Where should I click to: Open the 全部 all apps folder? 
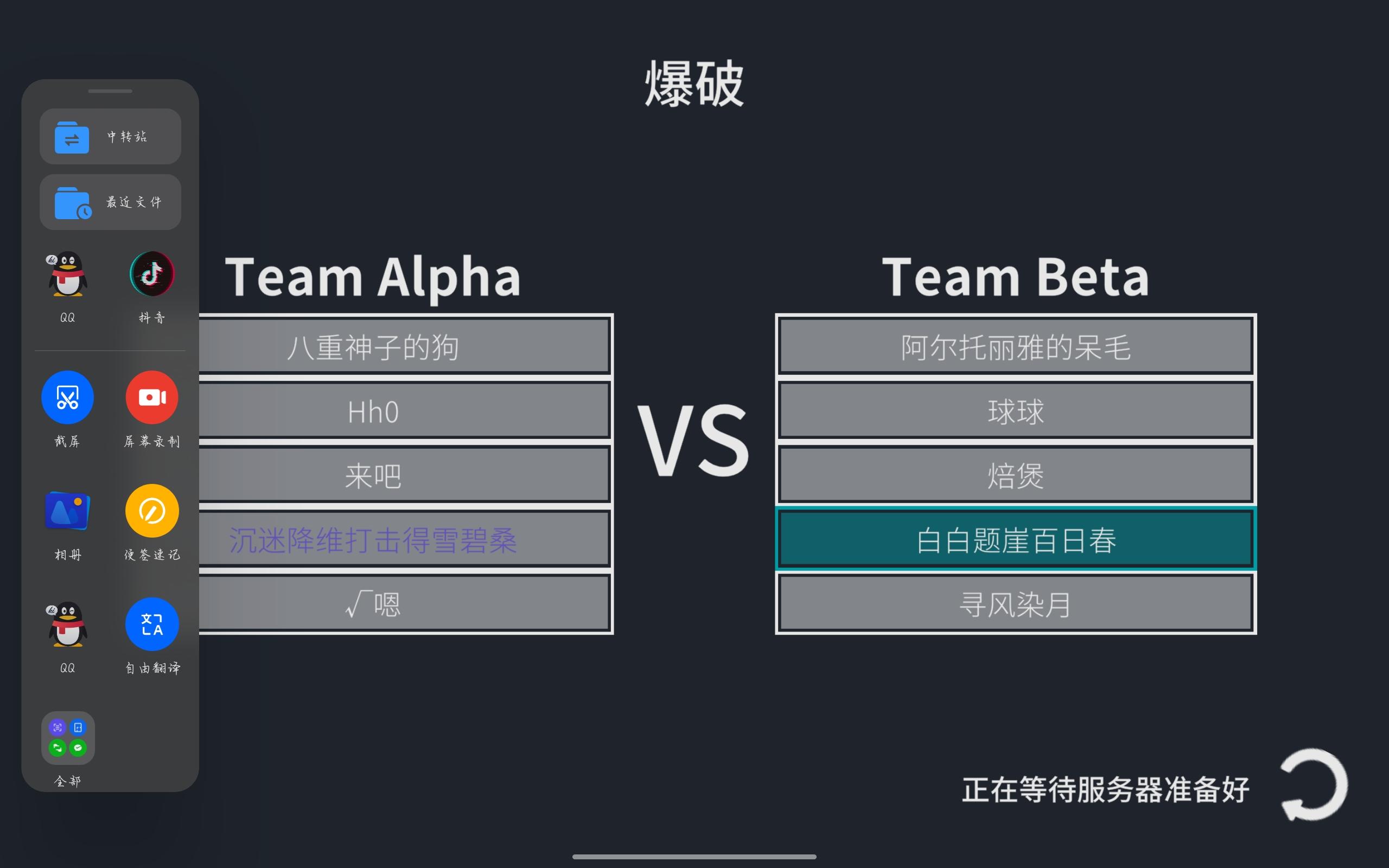click(x=68, y=738)
